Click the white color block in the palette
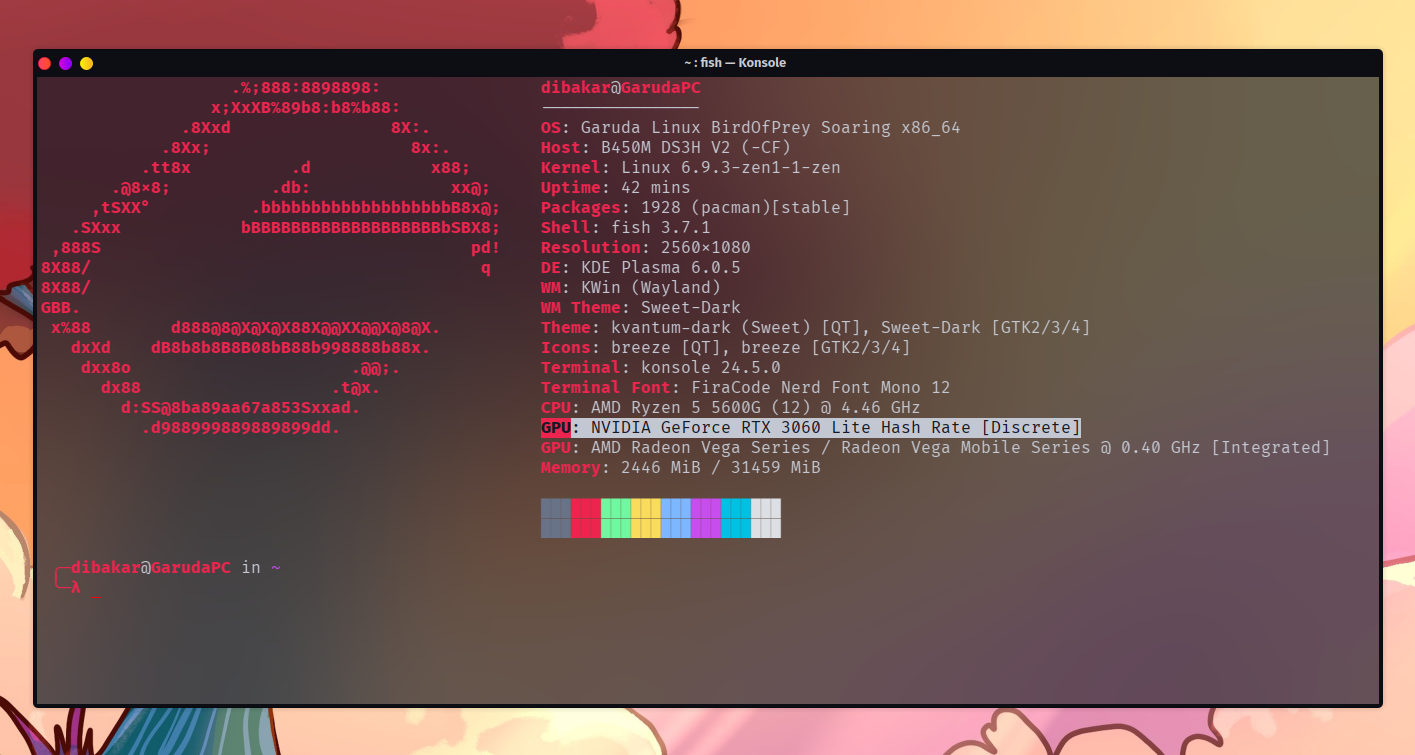 766,518
